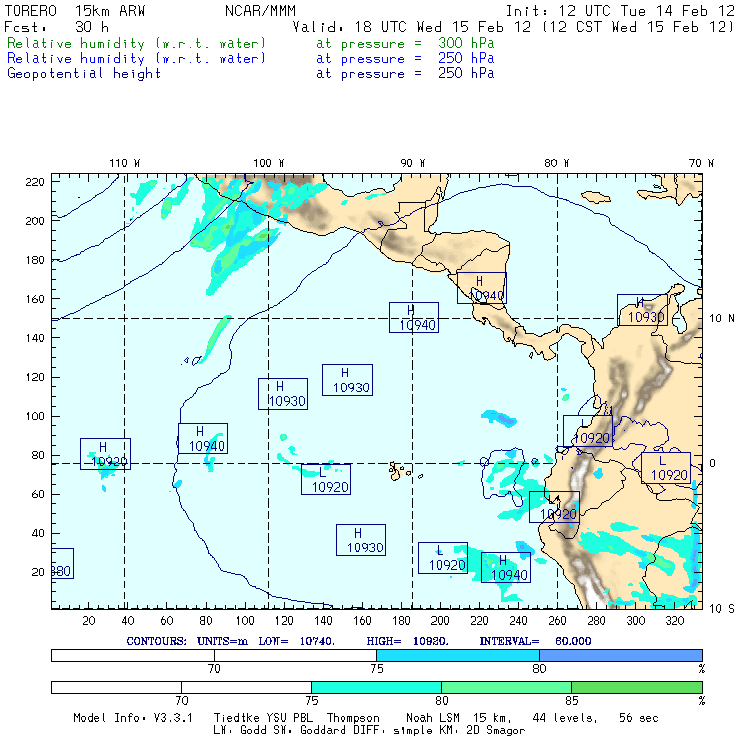Click the 'H 10940' box on the 90 W meridian
Image resolution: width=740 pixels, height=740 pixels.
point(413,318)
